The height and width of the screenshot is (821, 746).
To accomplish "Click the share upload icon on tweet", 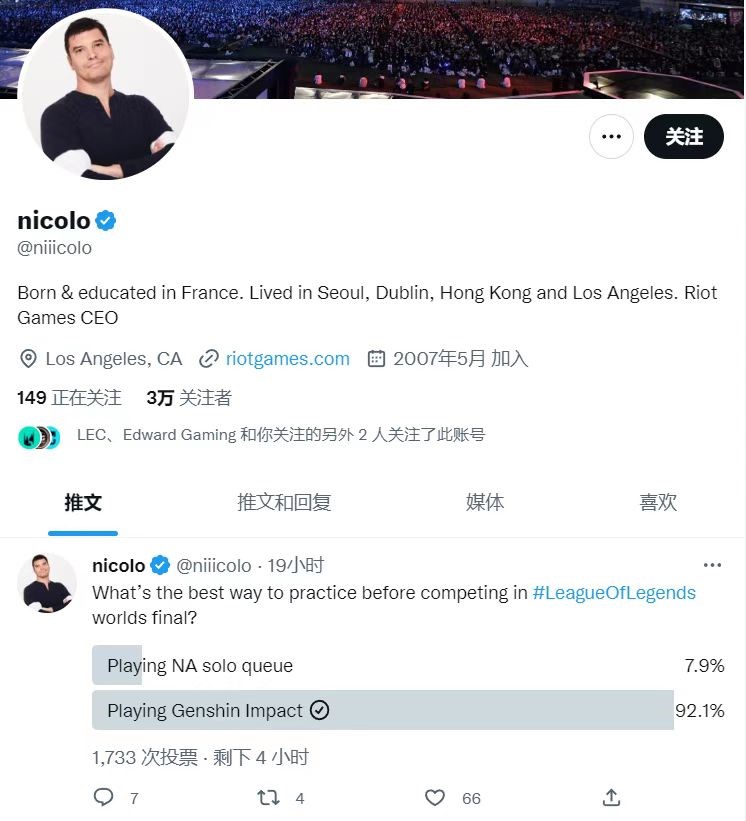I will click(611, 797).
